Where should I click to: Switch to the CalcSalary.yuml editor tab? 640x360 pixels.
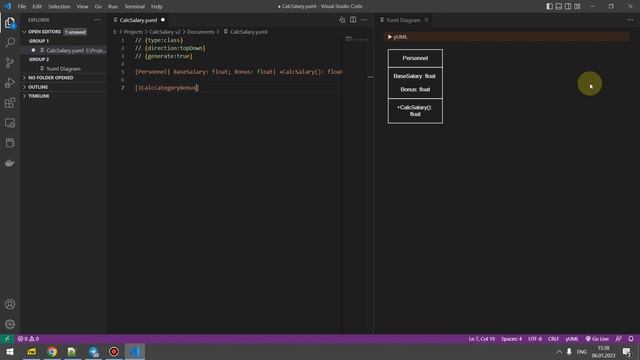coord(138,20)
